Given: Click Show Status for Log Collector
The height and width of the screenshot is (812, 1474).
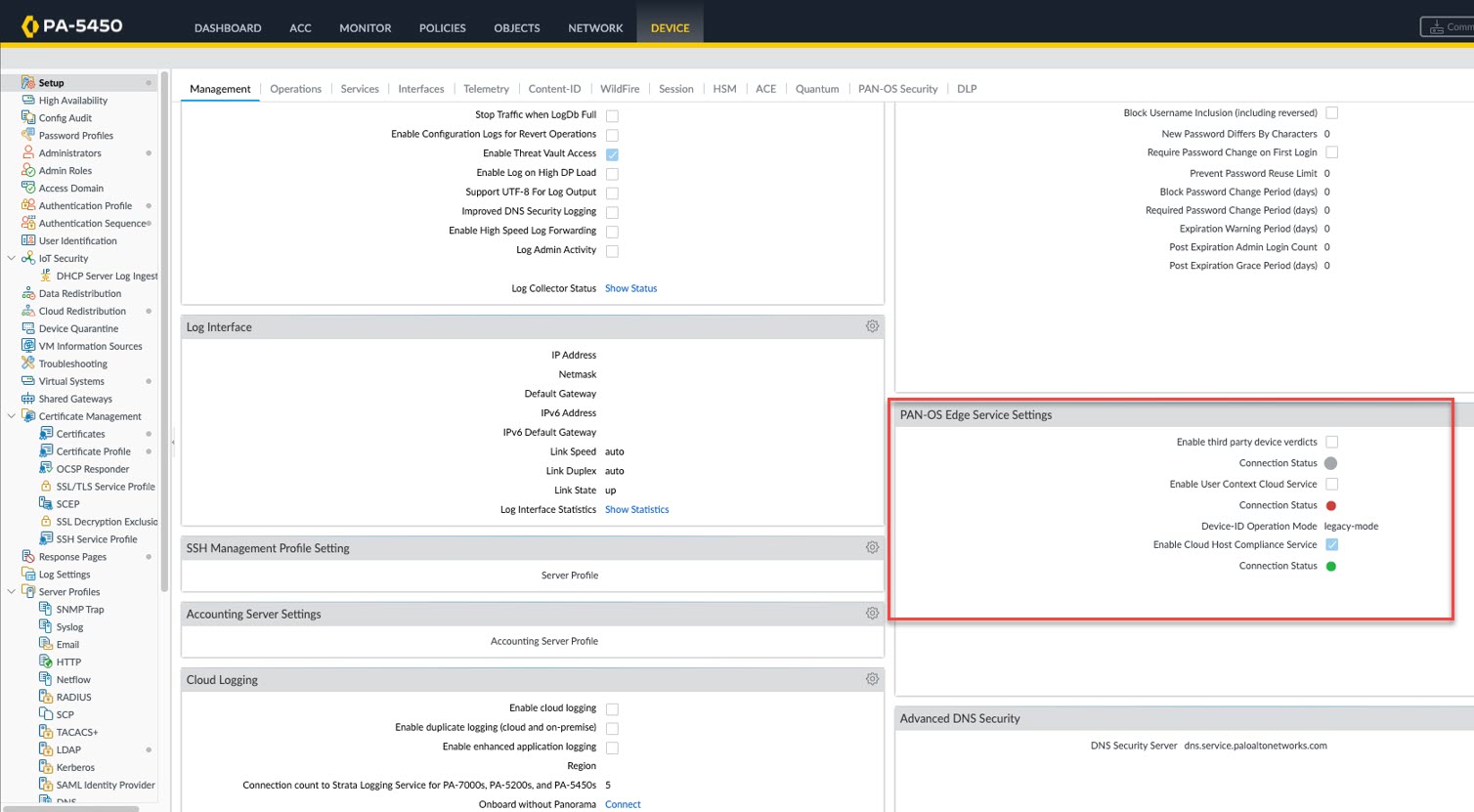Looking at the screenshot, I should click(630, 289).
